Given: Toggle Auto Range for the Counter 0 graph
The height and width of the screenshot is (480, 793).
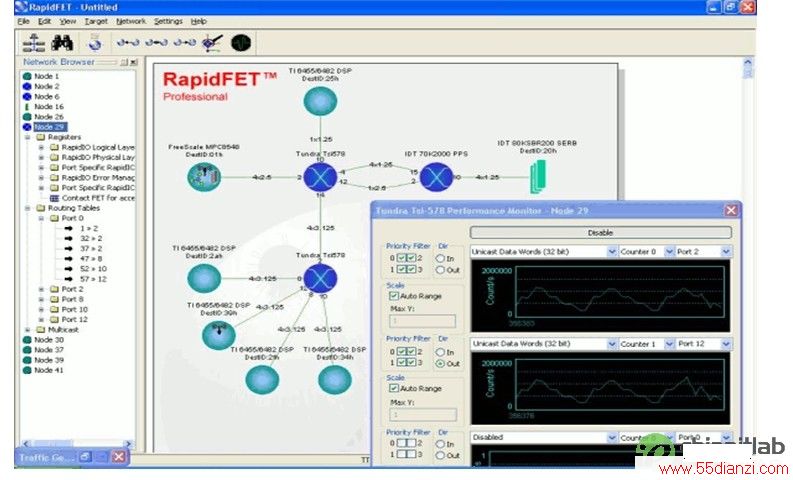Looking at the screenshot, I should [x=393, y=295].
